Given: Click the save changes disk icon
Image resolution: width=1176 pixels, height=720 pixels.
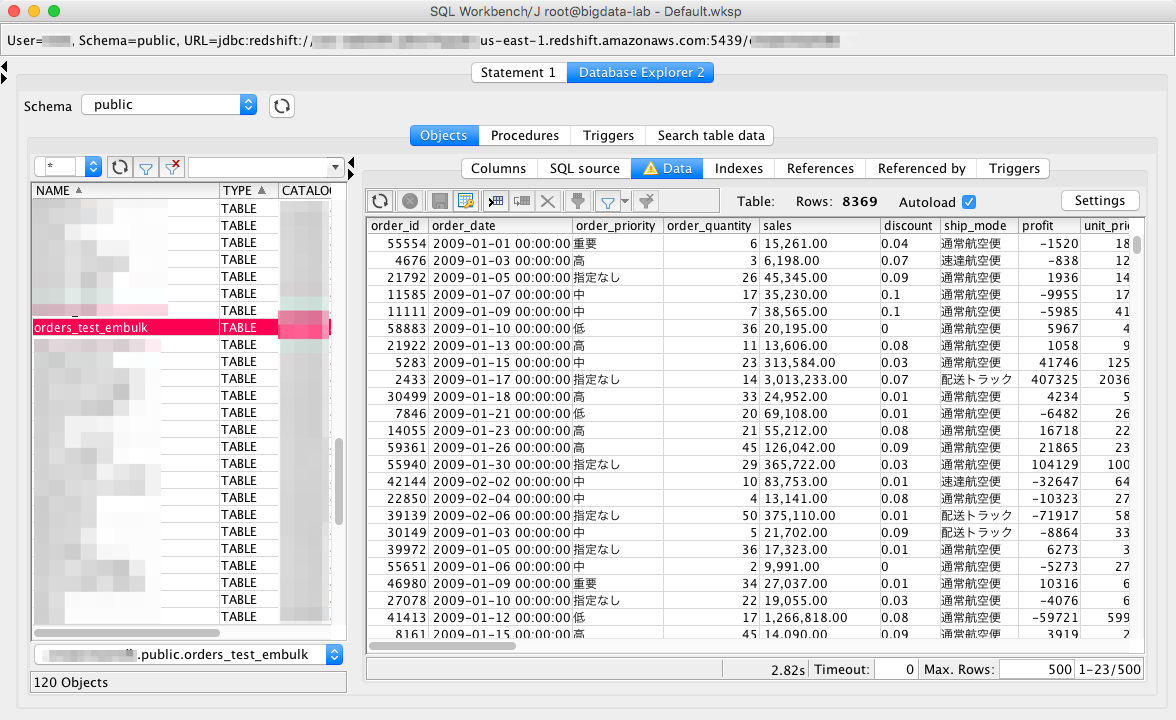Looking at the screenshot, I should 440,200.
